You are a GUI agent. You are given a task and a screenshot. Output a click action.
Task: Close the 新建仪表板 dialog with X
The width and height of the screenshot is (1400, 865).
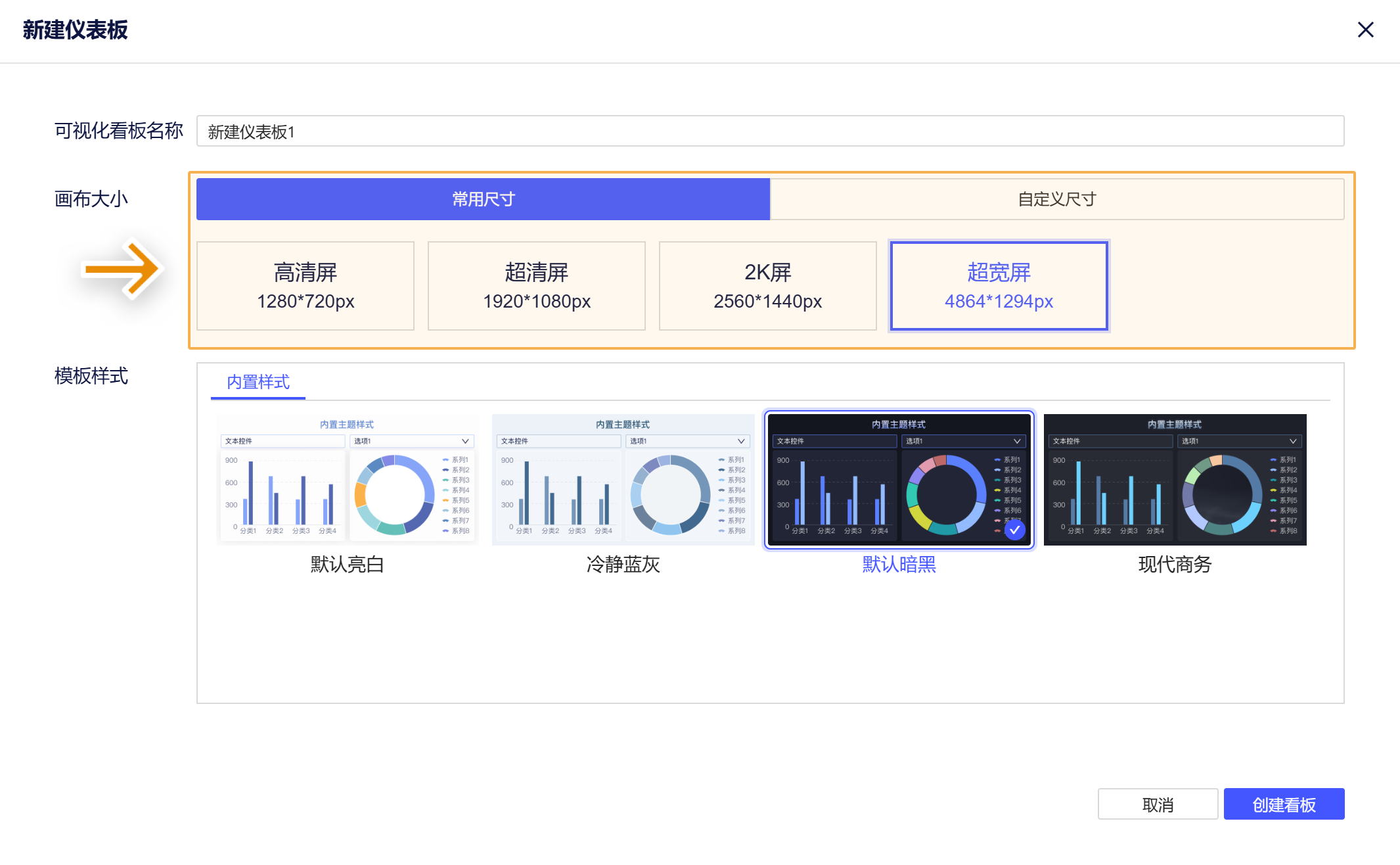(1365, 30)
